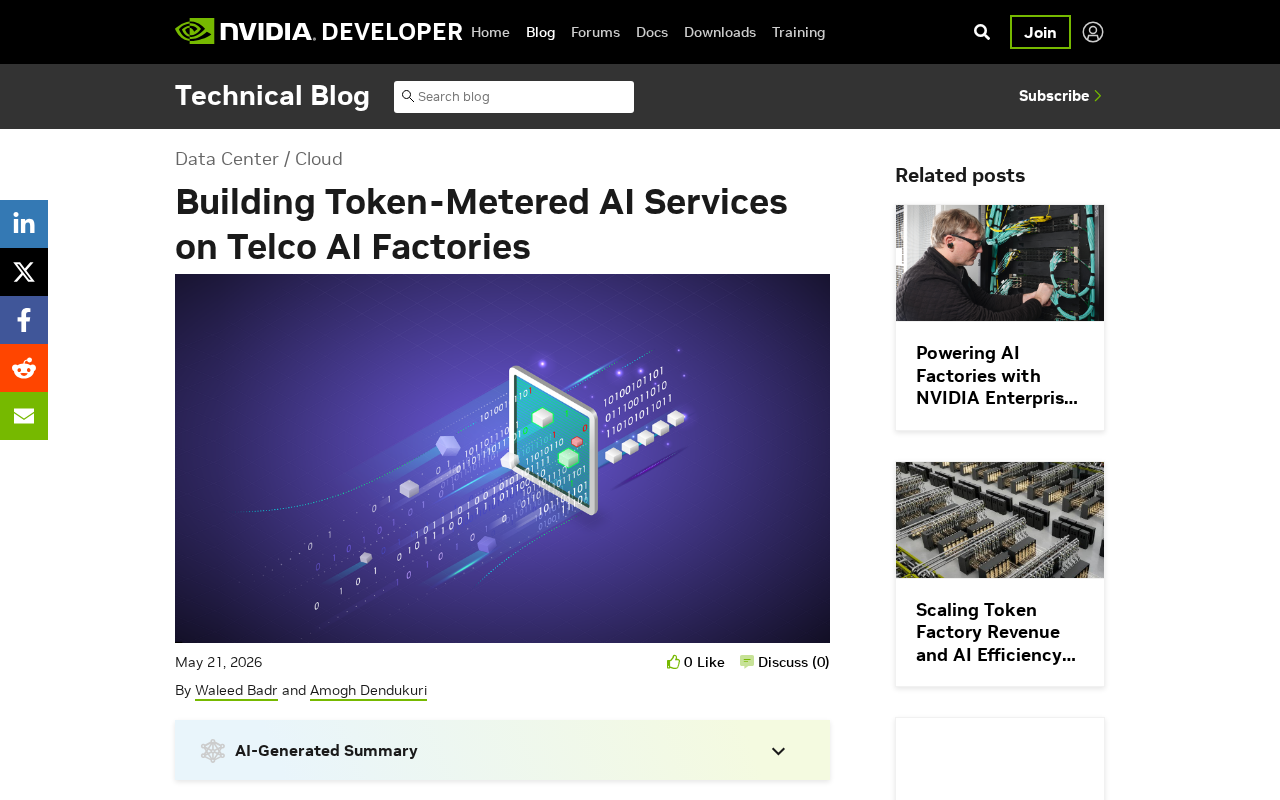Open the Downloads menu item
1280x800 pixels.
click(x=720, y=32)
